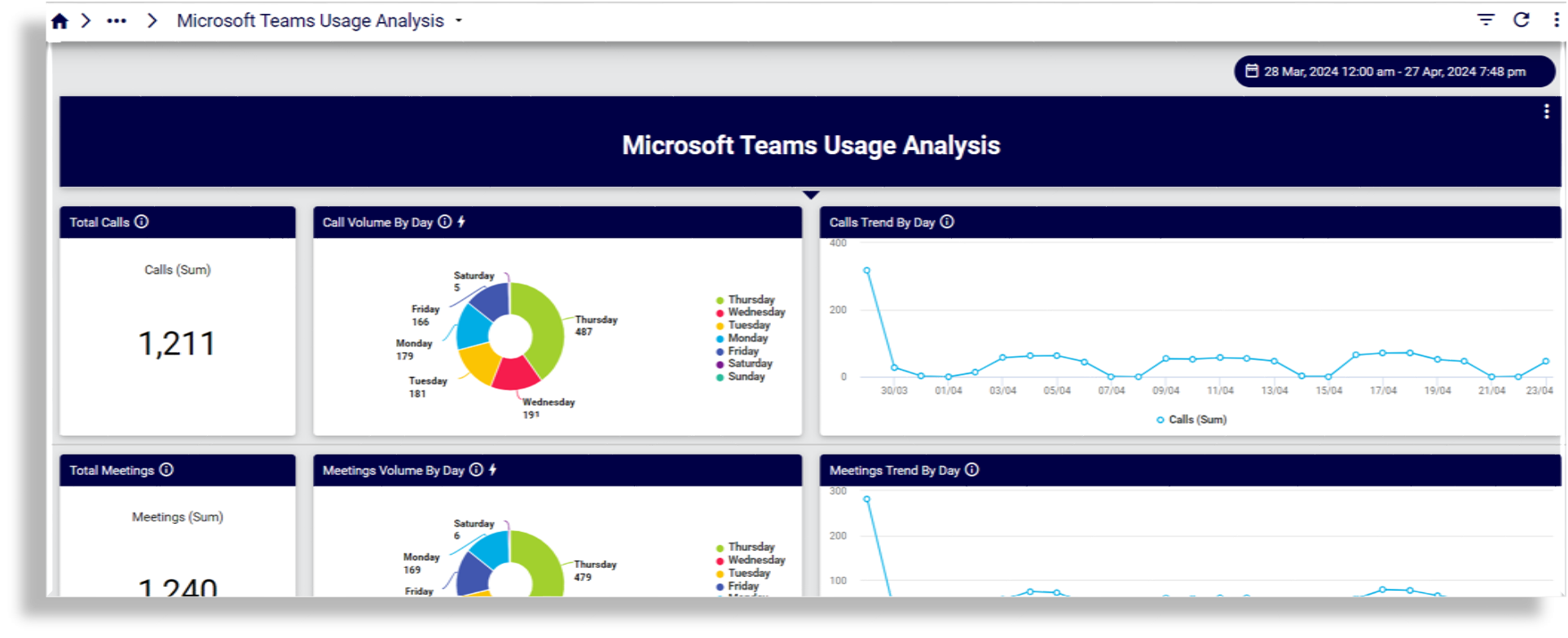Click the 30/03 axis label in Calls Trend
The width and height of the screenshot is (1568, 638).
(894, 391)
